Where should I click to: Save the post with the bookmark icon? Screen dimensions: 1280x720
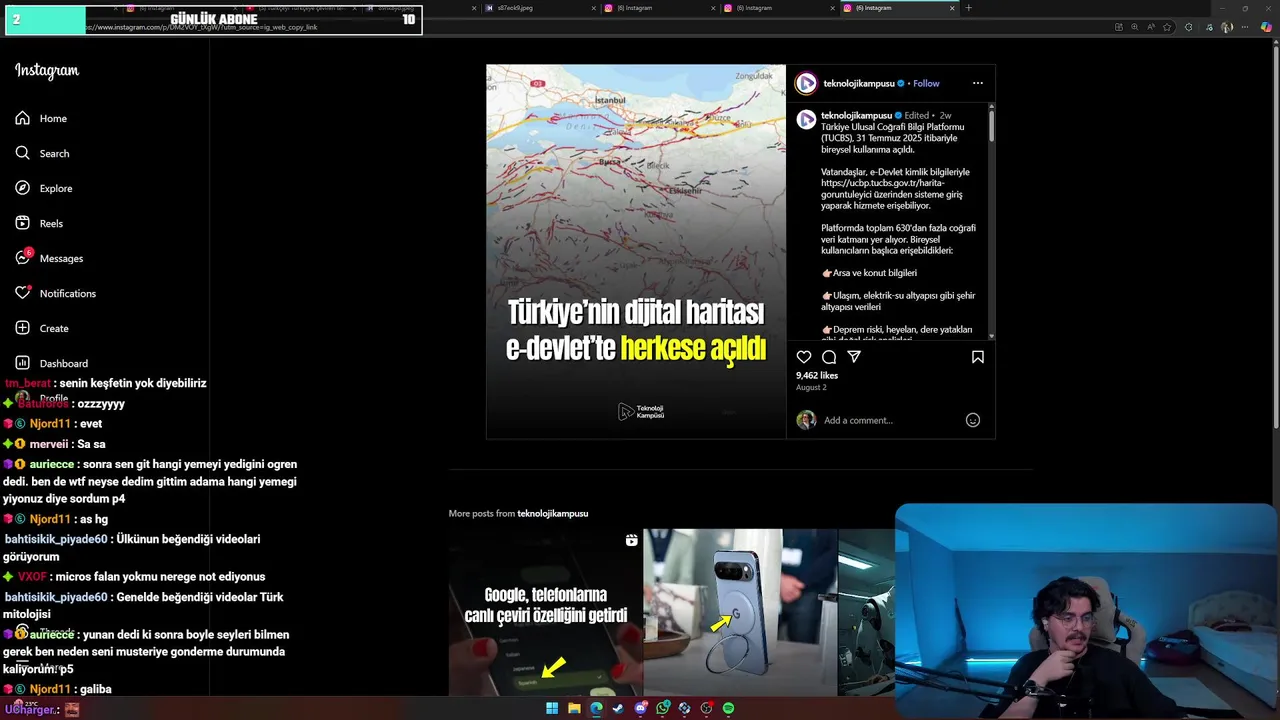tap(978, 357)
